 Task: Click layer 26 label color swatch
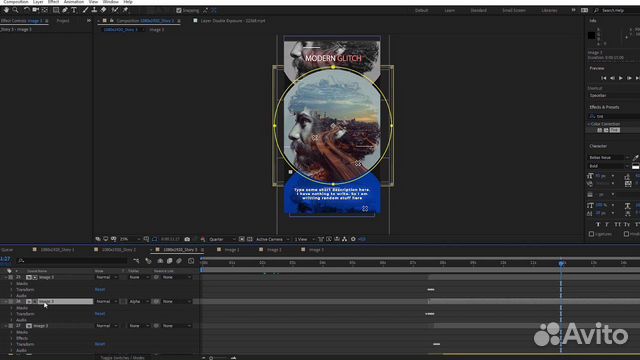pyautogui.click(x=11, y=302)
